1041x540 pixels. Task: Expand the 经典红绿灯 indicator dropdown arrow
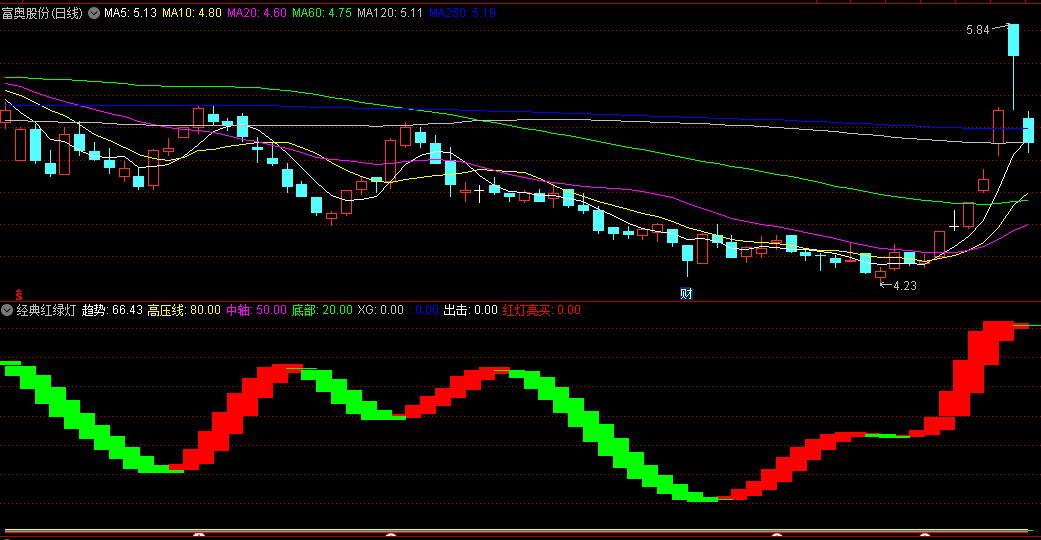pos(7,310)
